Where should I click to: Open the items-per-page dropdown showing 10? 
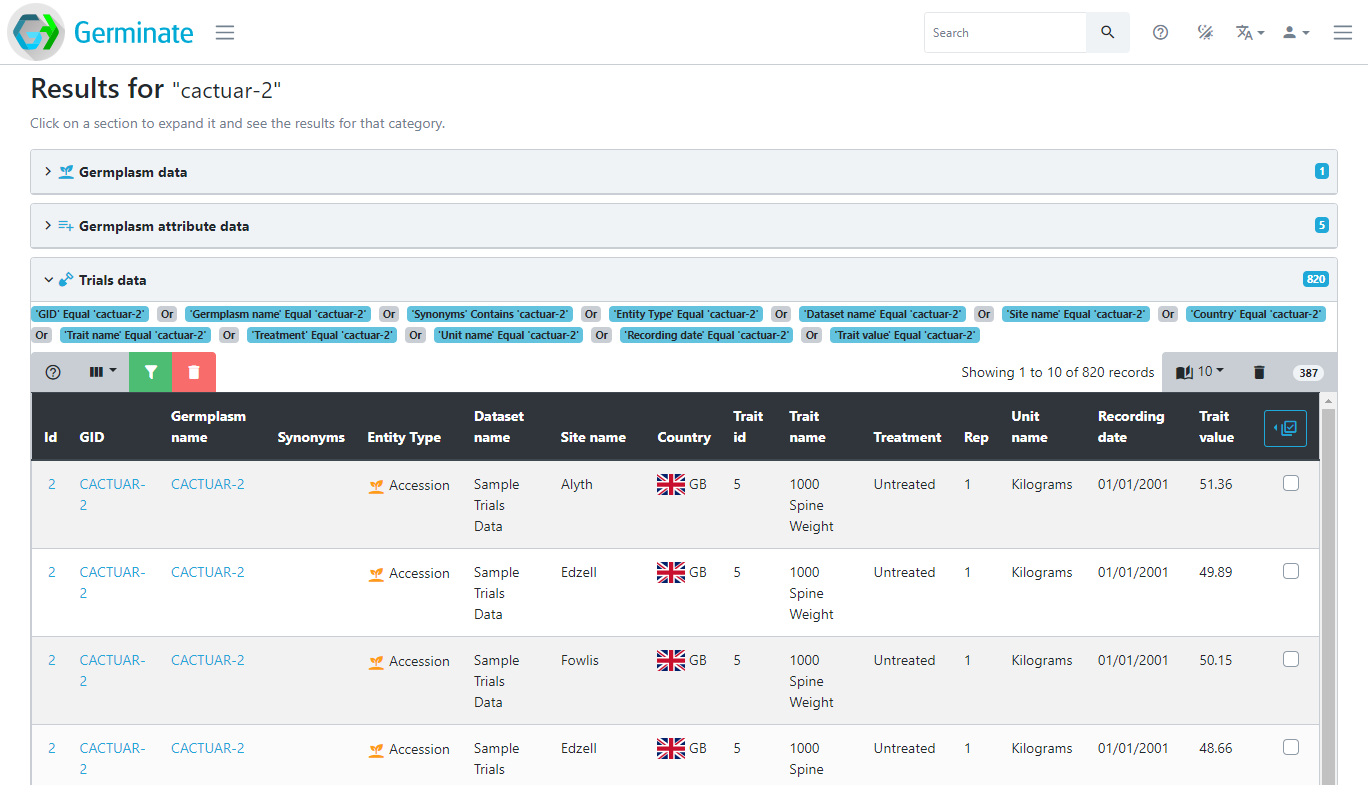[x=1200, y=372]
